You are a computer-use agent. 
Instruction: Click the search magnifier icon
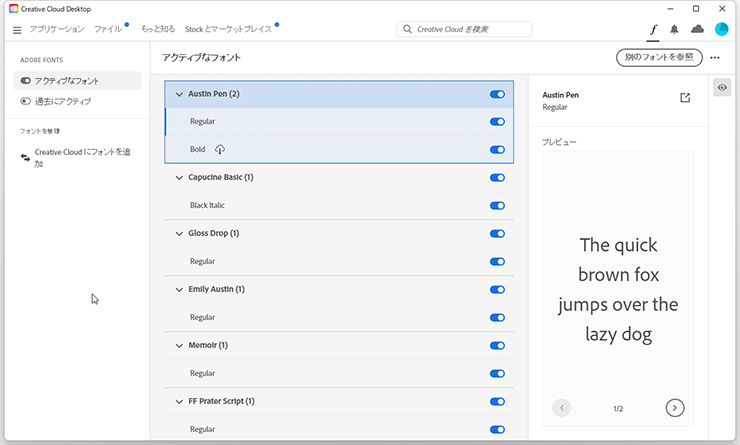pos(407,29)
